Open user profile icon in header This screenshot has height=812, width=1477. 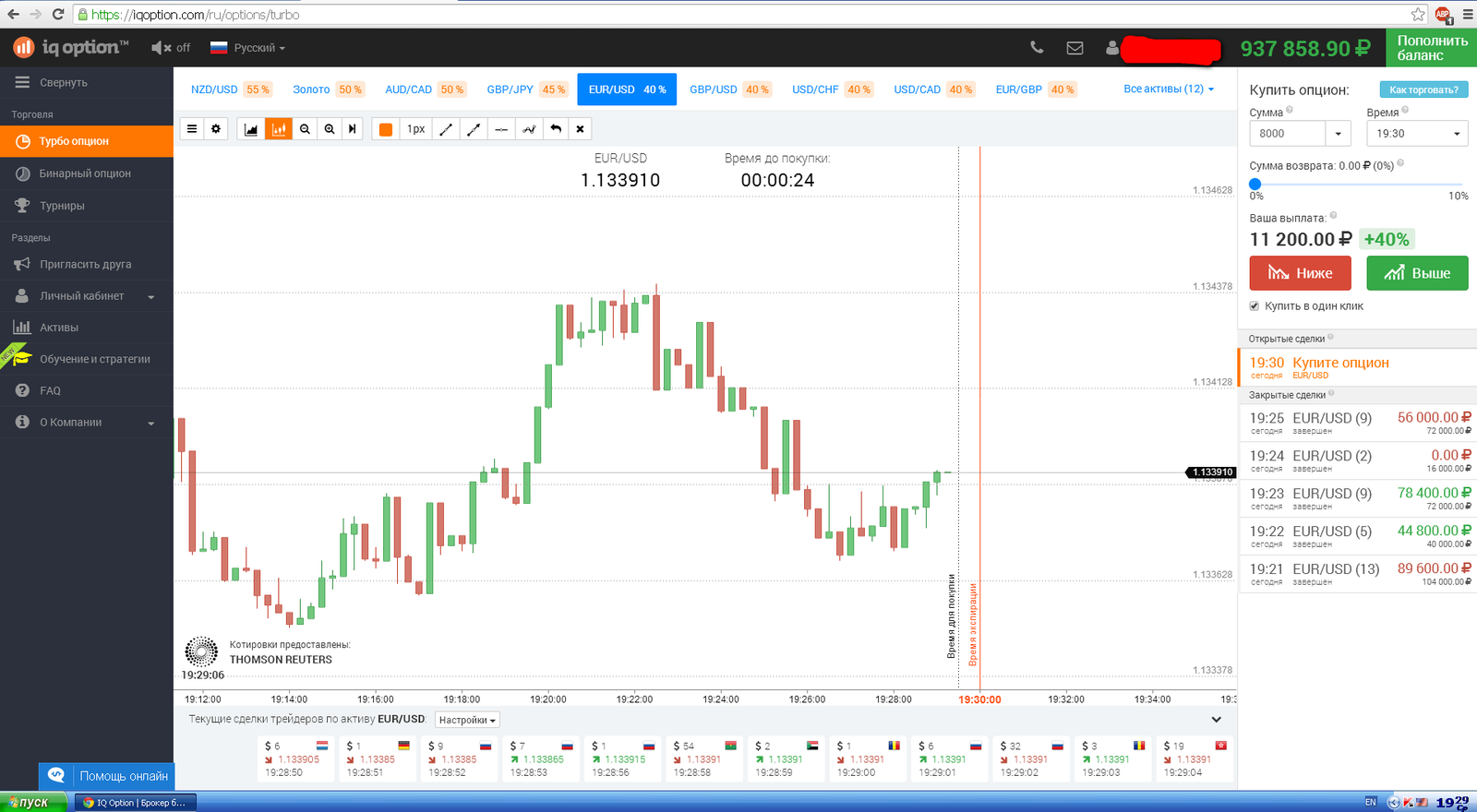click(1112, 48)
